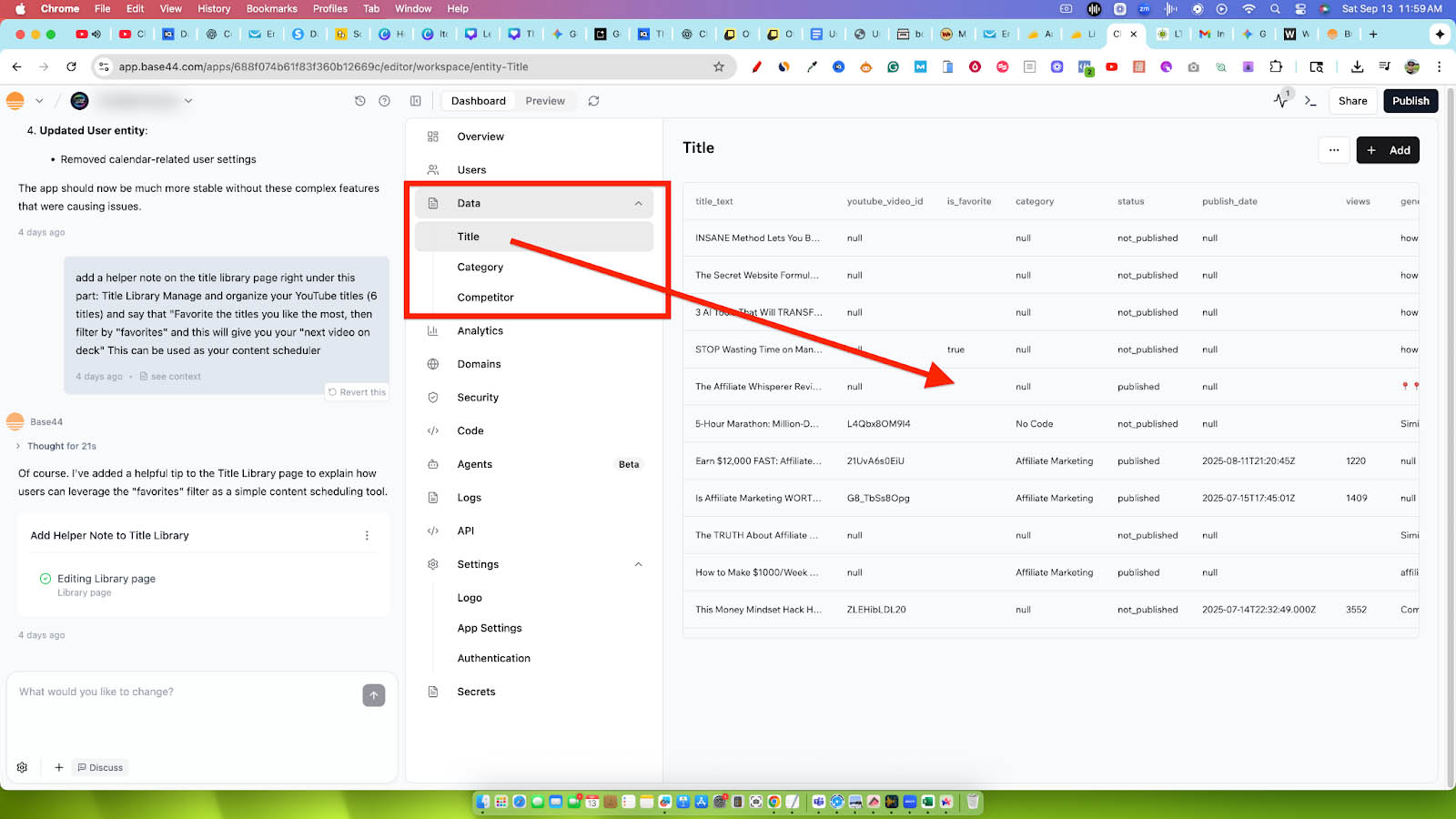The width and height of the screenshot is (1456, 819).
Task: Open the Analytics section in the sidebar
Action: coord(480,330)
